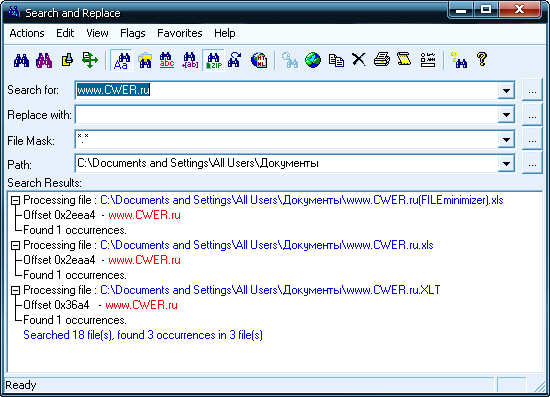Collapse the www.CWER.ru.XLT result node
The width and height of the screenshot is (550, 397).
15,290
